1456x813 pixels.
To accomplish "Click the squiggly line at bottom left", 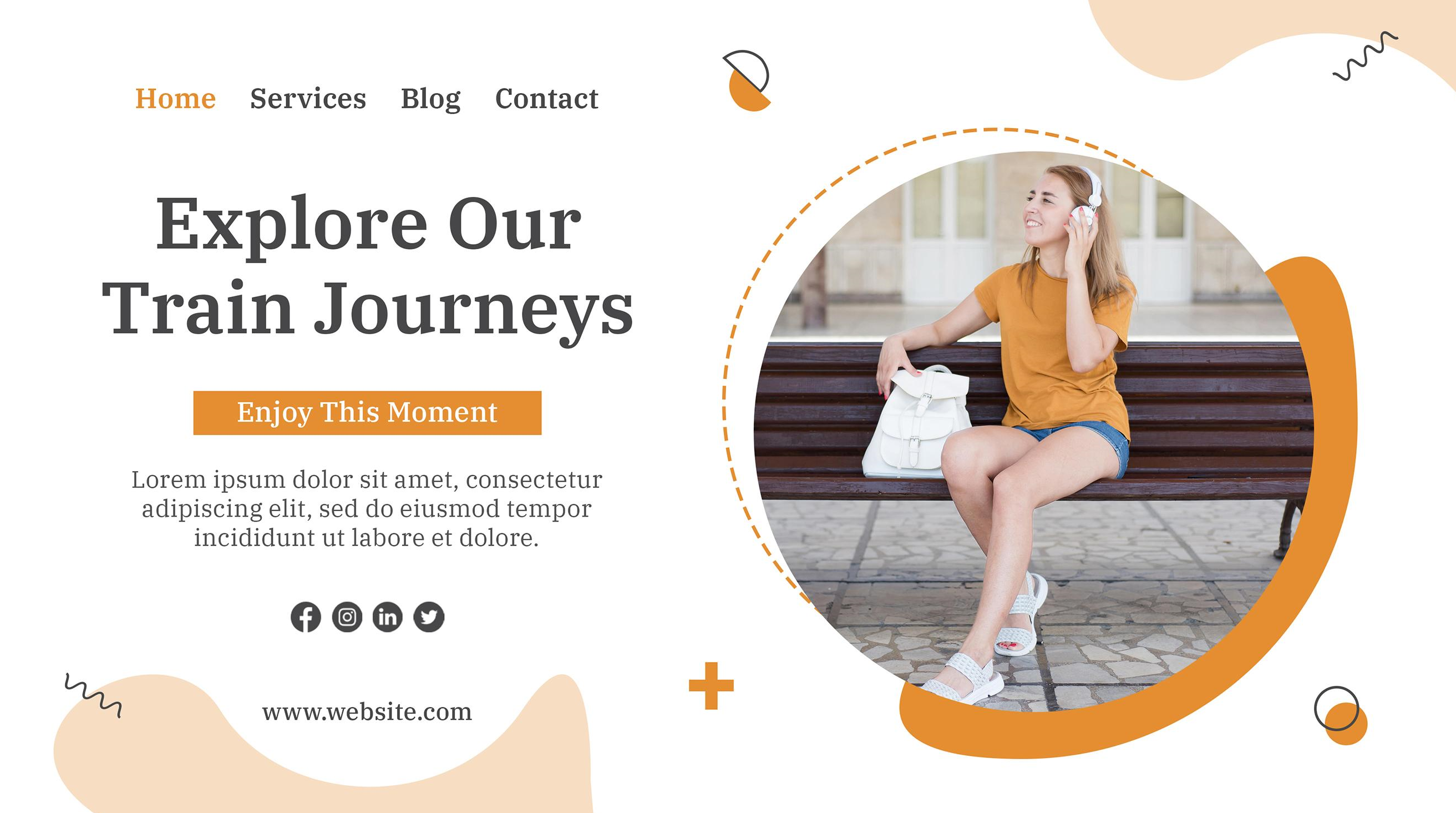I will pos(93,695).
